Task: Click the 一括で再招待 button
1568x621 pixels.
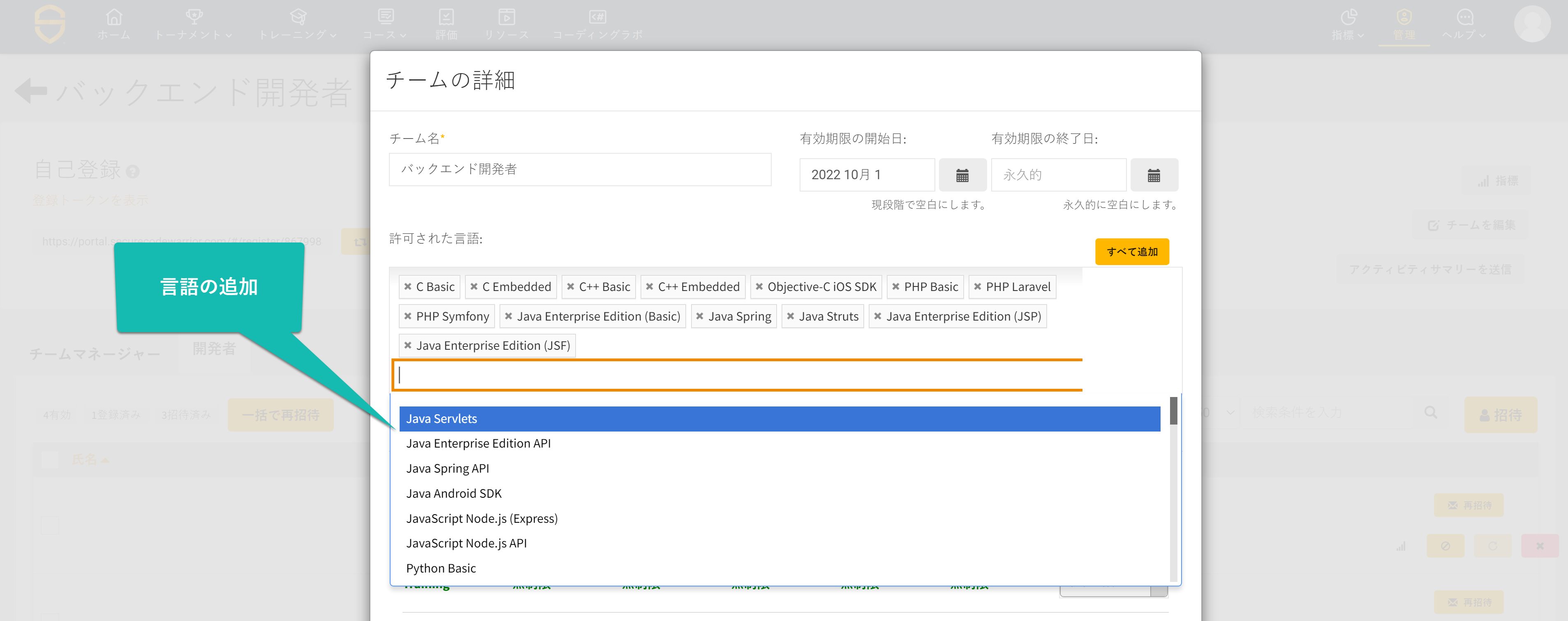Action: pyautogui.click(x=281, y=415)
